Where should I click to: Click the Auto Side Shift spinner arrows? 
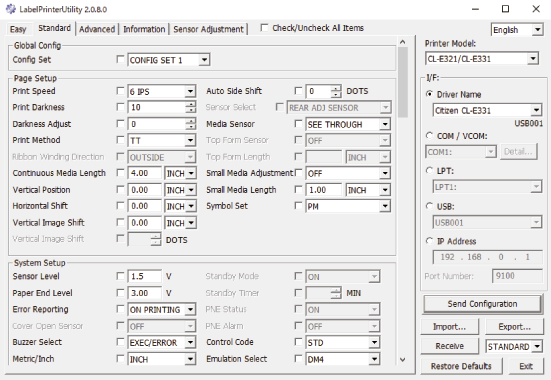click(336, 91)
